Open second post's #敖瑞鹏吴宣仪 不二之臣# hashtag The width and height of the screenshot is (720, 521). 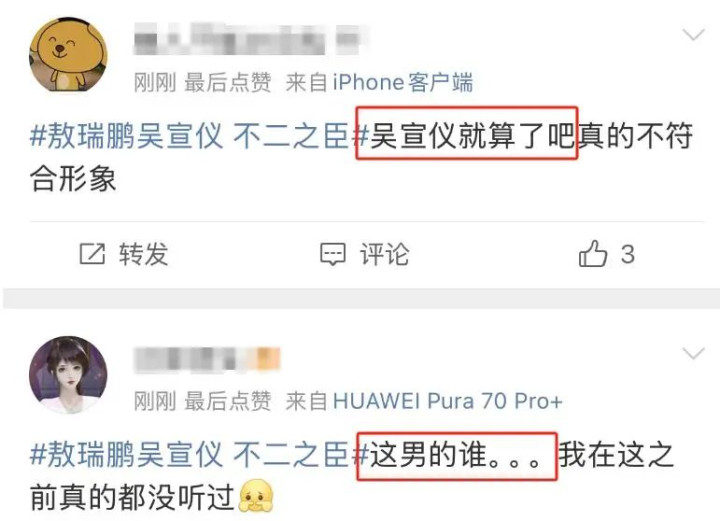coord(199,454)
